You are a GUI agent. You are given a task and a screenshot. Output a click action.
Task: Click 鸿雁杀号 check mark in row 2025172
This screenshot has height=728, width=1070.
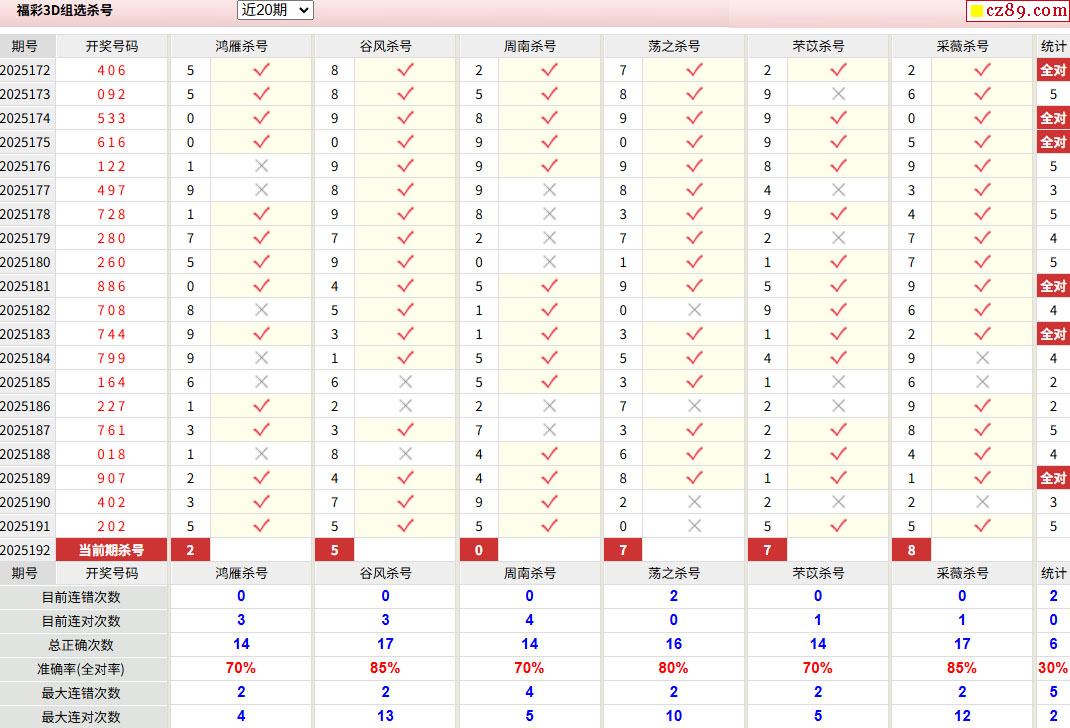261,70
